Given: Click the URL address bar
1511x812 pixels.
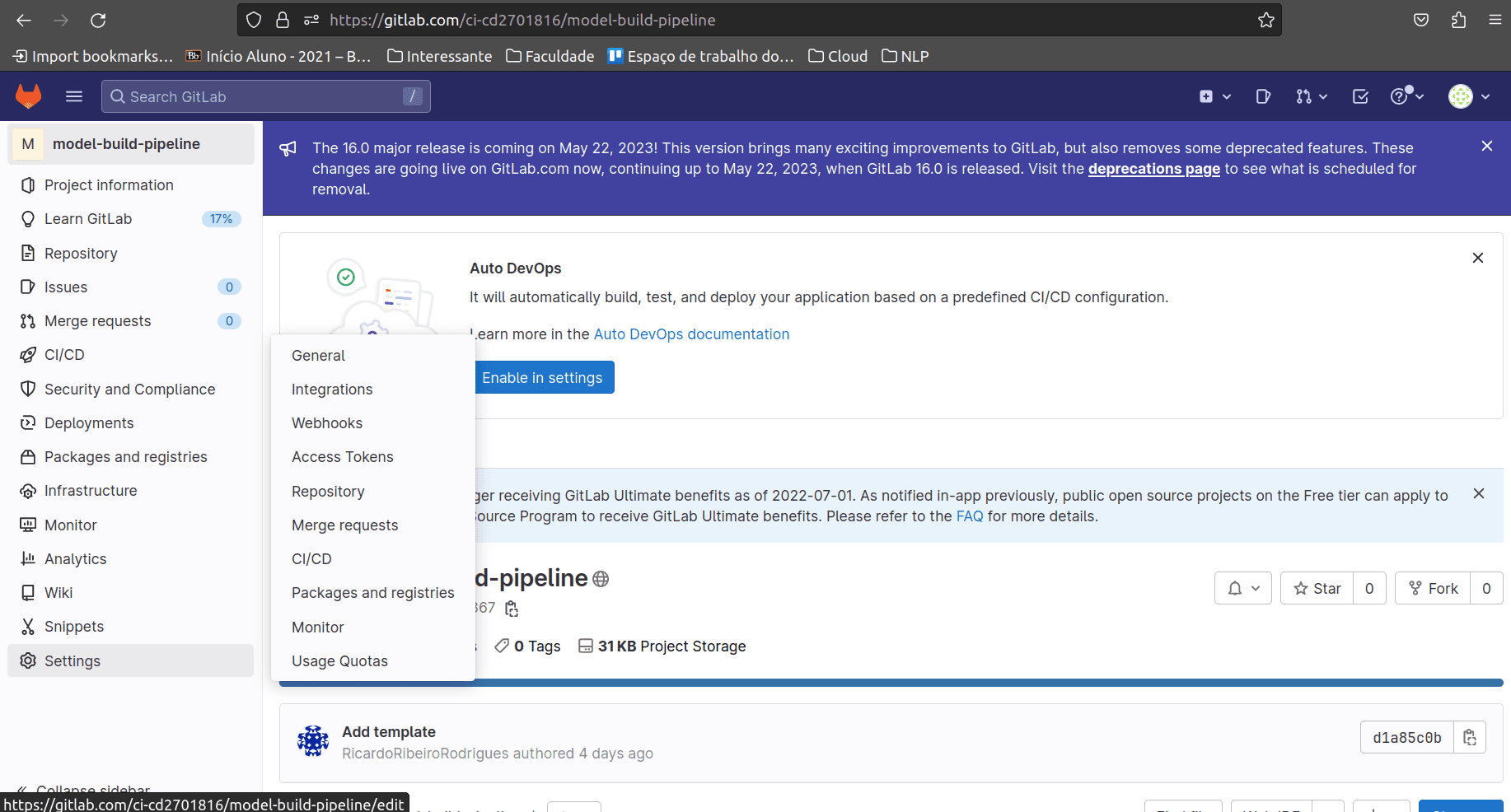Looking at the screenshot, I should pos(758,20).
